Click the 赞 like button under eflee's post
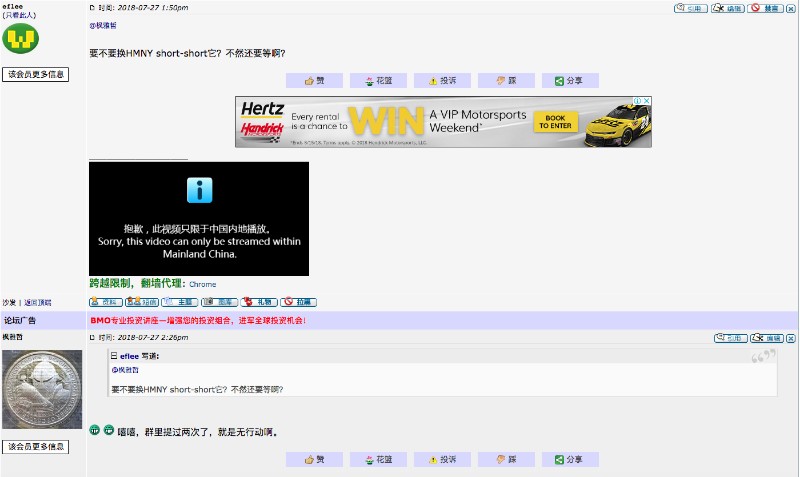Image resolution: width=800 pixels, height=477 pixels. tap(314, 81)
